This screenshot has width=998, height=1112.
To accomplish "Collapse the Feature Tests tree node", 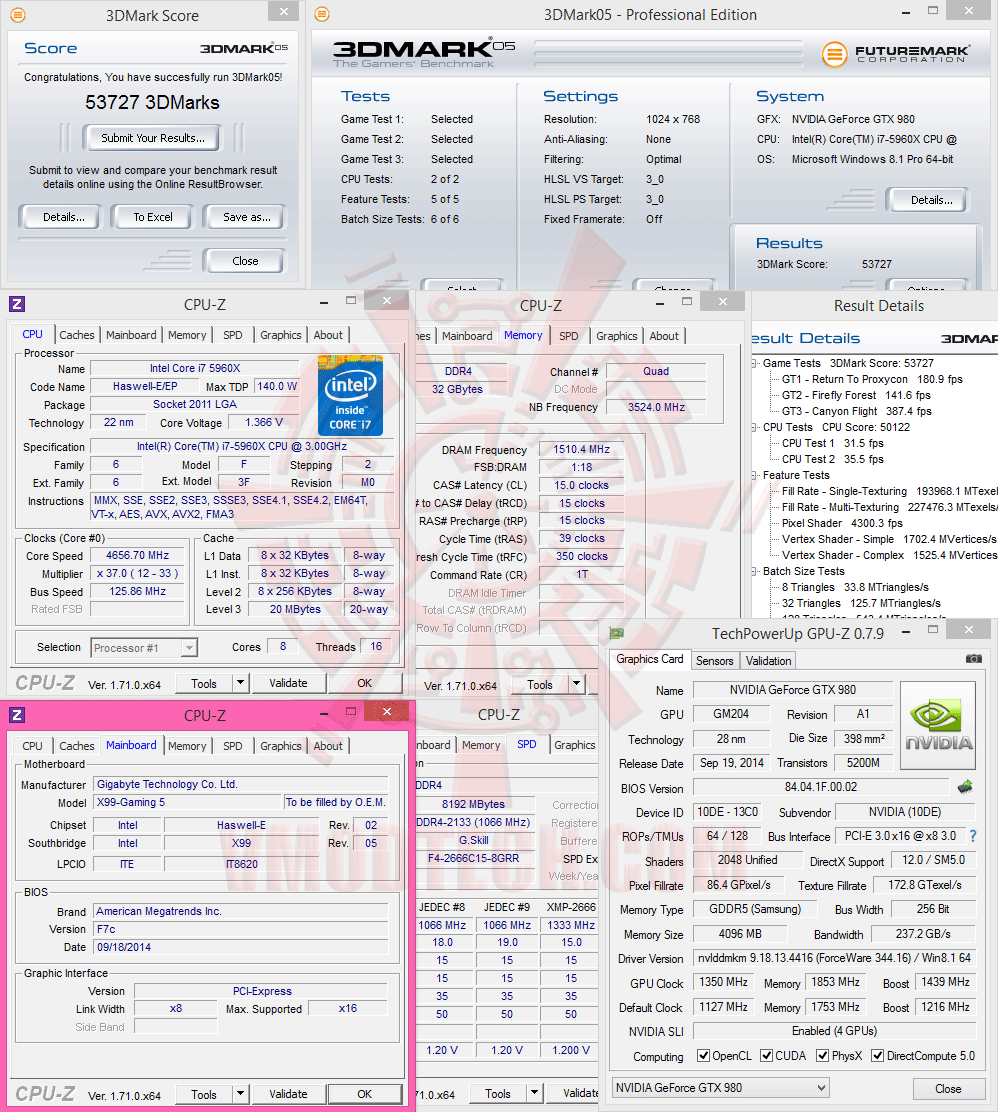I will 755,476.
